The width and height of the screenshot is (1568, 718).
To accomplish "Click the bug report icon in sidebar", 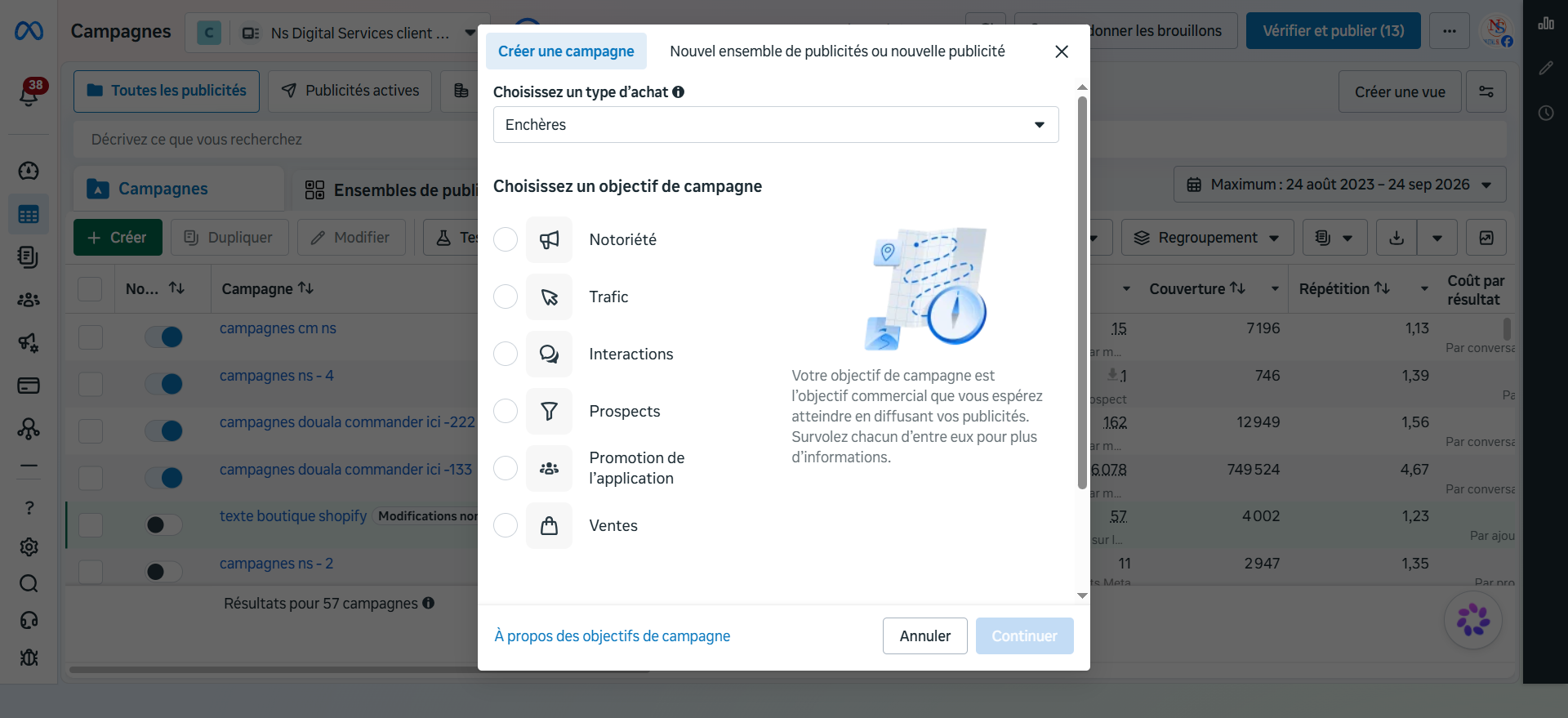I will pos(29,658).
